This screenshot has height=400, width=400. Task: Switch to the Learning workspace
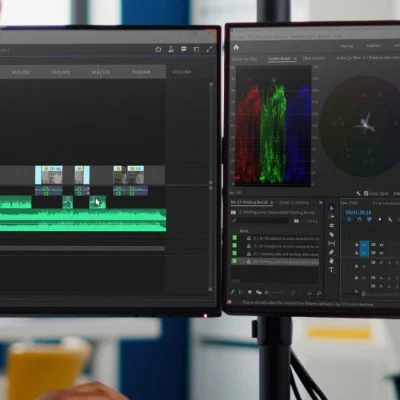click(x=346, y=46)
